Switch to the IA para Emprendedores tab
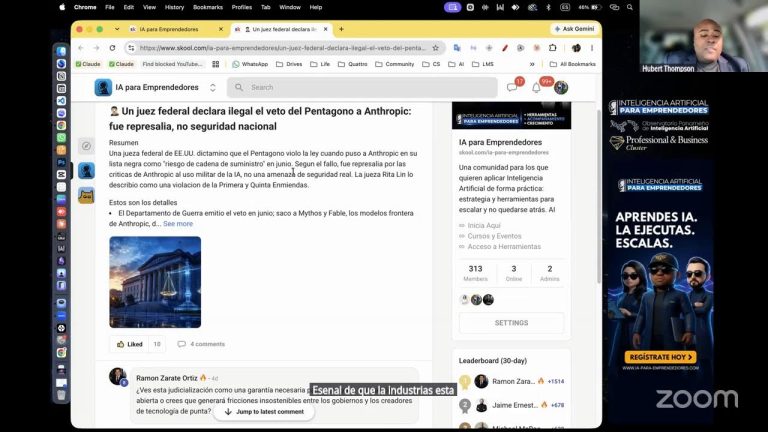 coord(176,29)
